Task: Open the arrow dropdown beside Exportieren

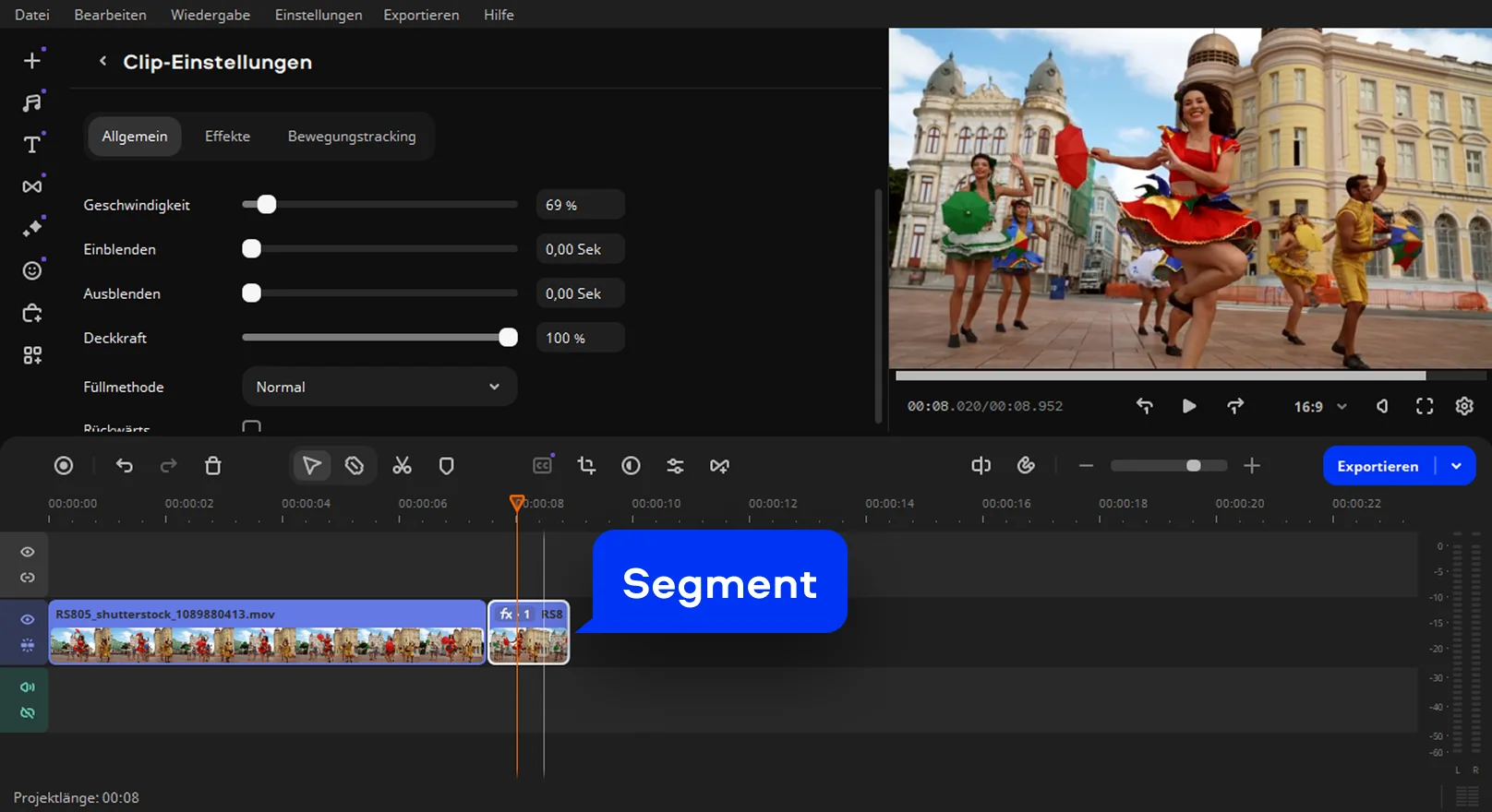Action: click(x=1456, y=466)
